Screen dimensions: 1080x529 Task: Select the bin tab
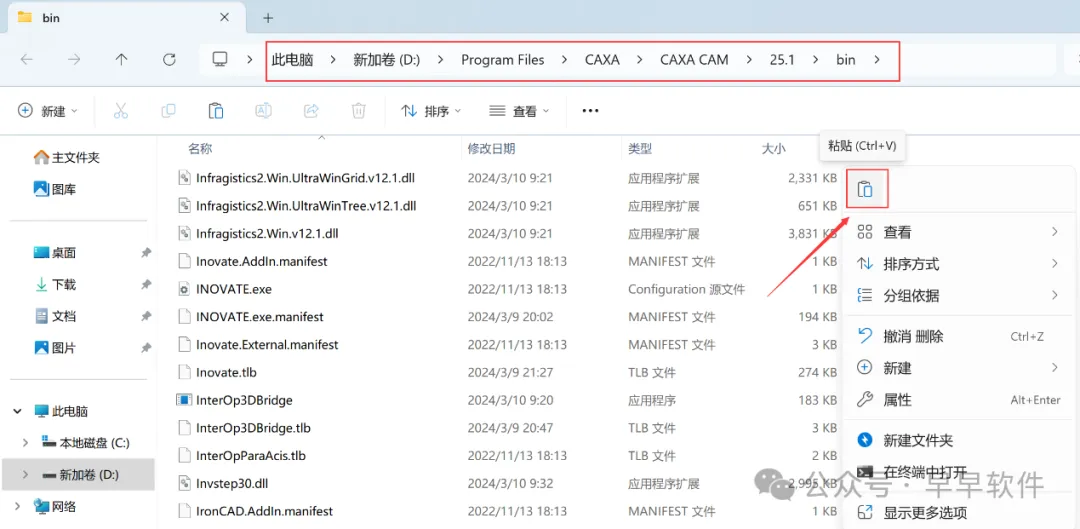(x=125, y=18)
